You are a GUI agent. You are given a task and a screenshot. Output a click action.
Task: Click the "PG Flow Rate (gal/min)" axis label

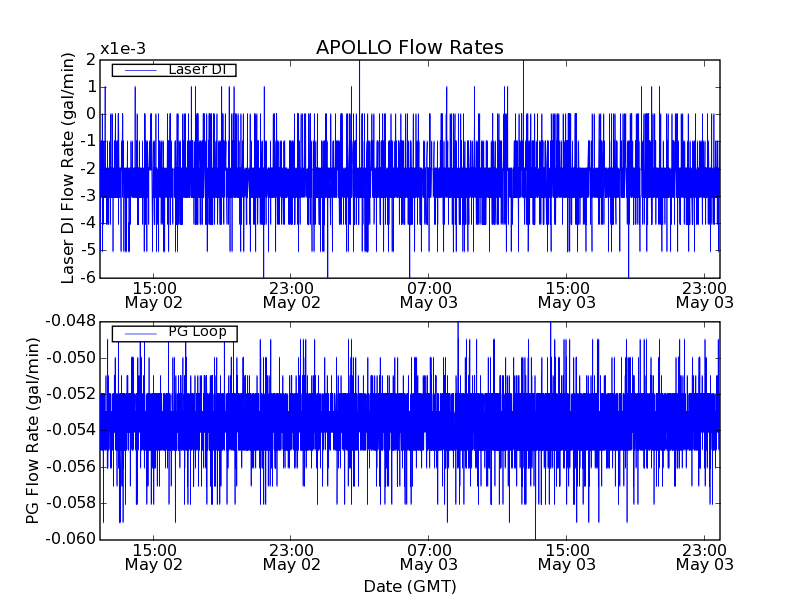coord(33,430)
